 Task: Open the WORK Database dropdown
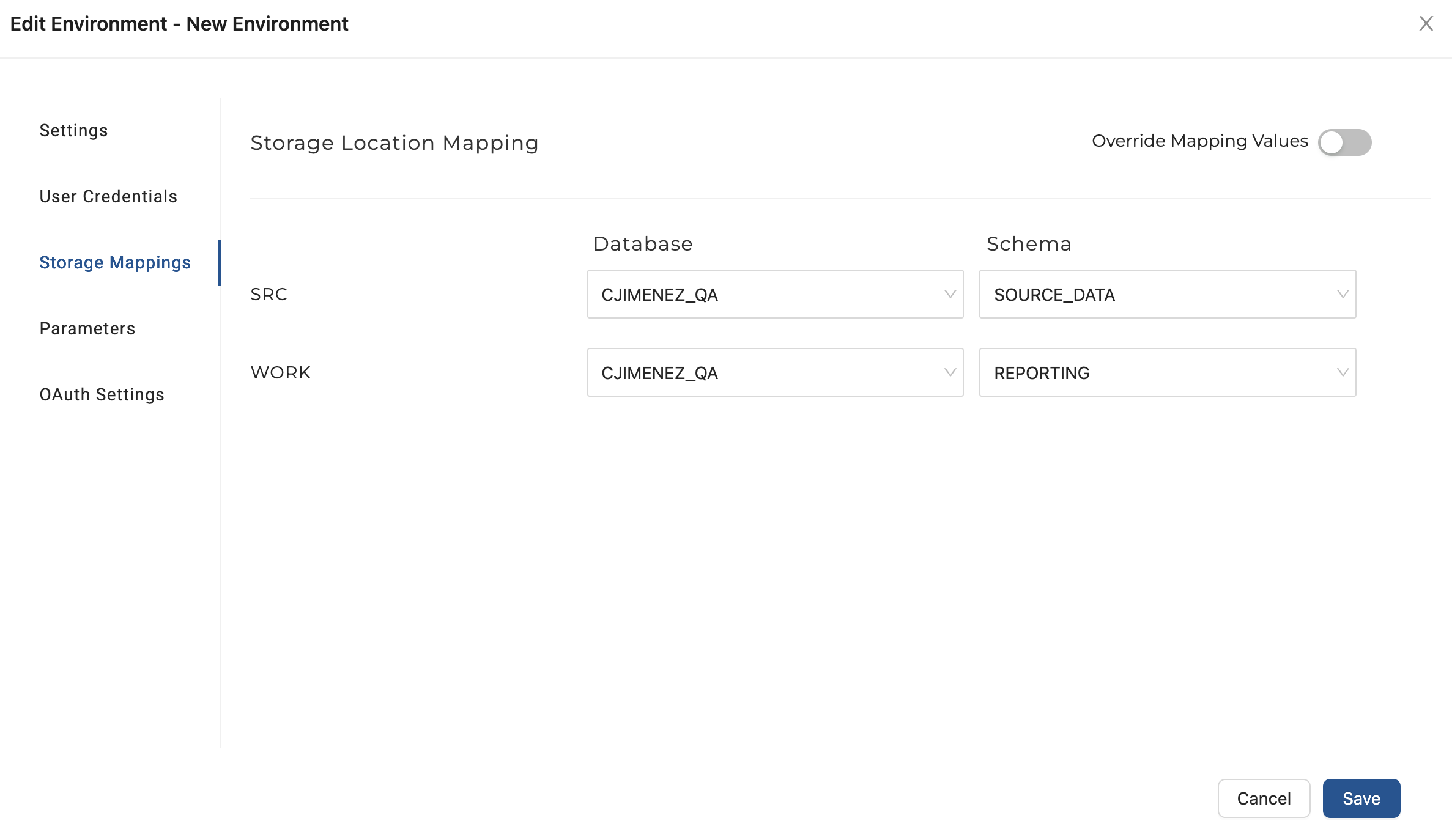(x=774, y=372)
